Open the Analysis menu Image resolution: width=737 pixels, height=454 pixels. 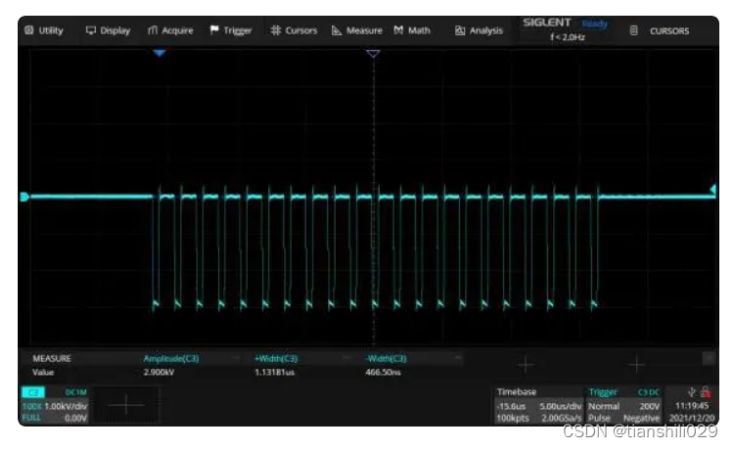point(478,31)
